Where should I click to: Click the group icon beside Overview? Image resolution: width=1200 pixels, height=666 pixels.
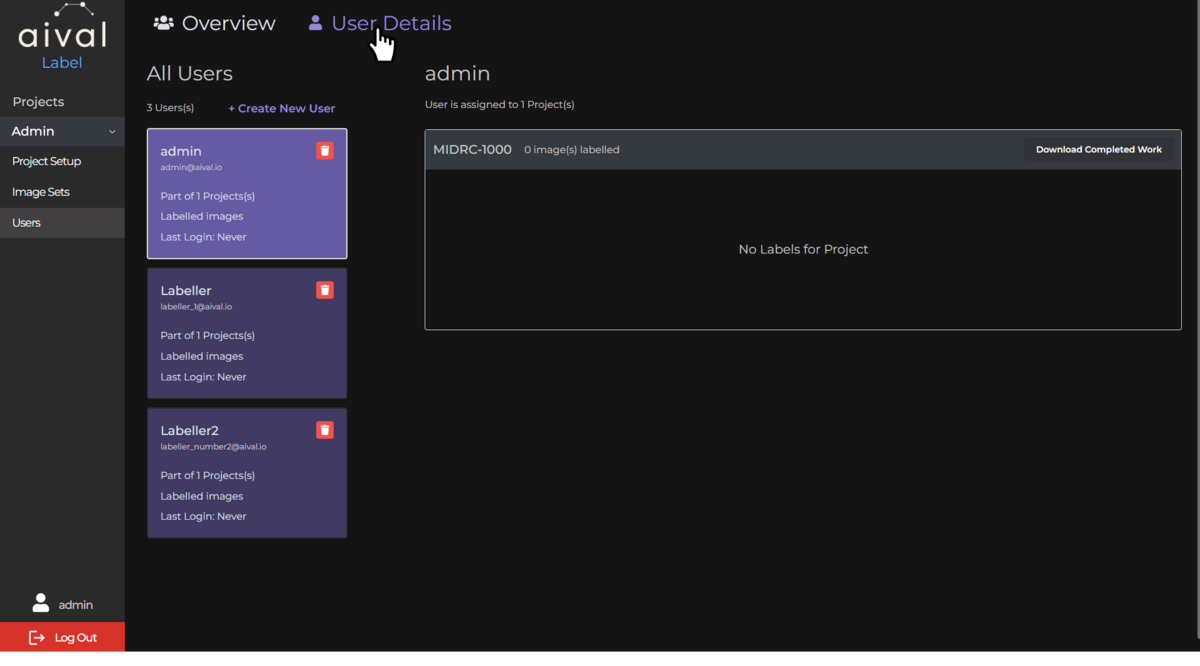coord(161,22)
